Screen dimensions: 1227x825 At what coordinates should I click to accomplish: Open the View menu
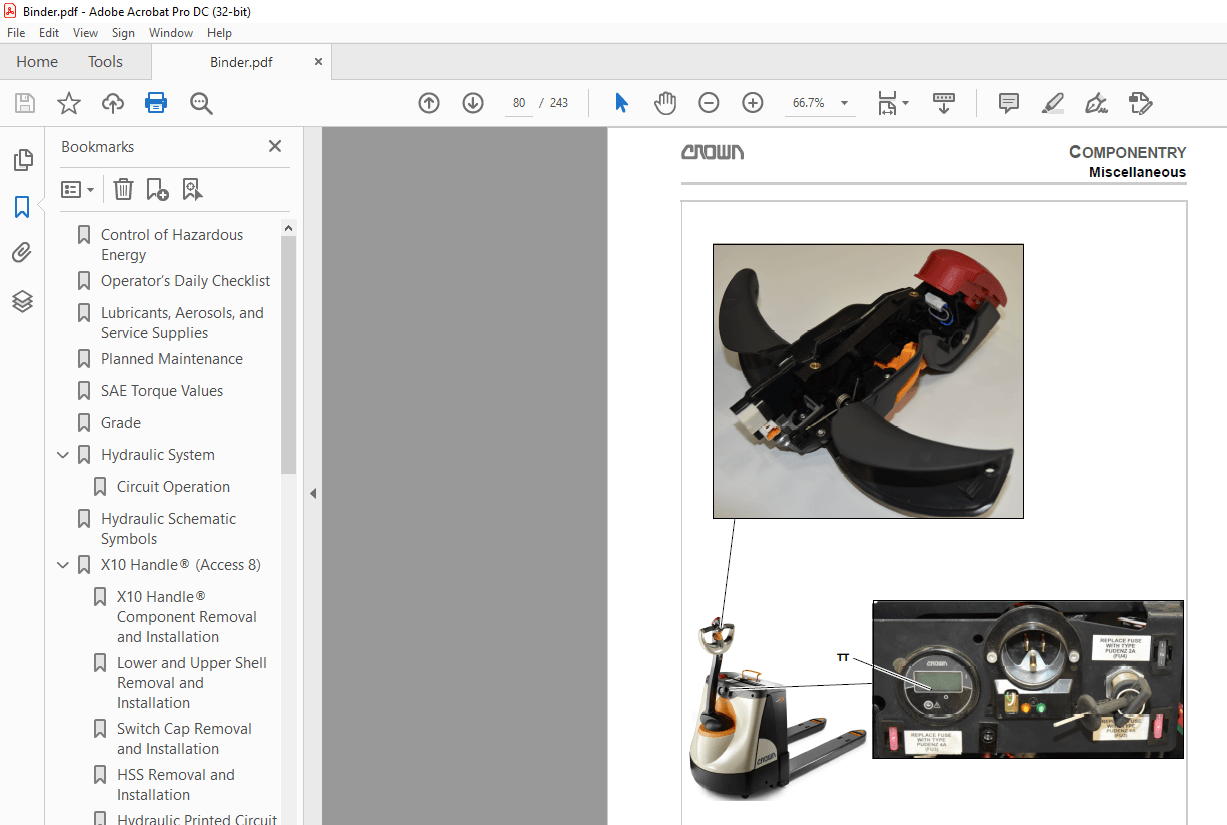[85, 33]
